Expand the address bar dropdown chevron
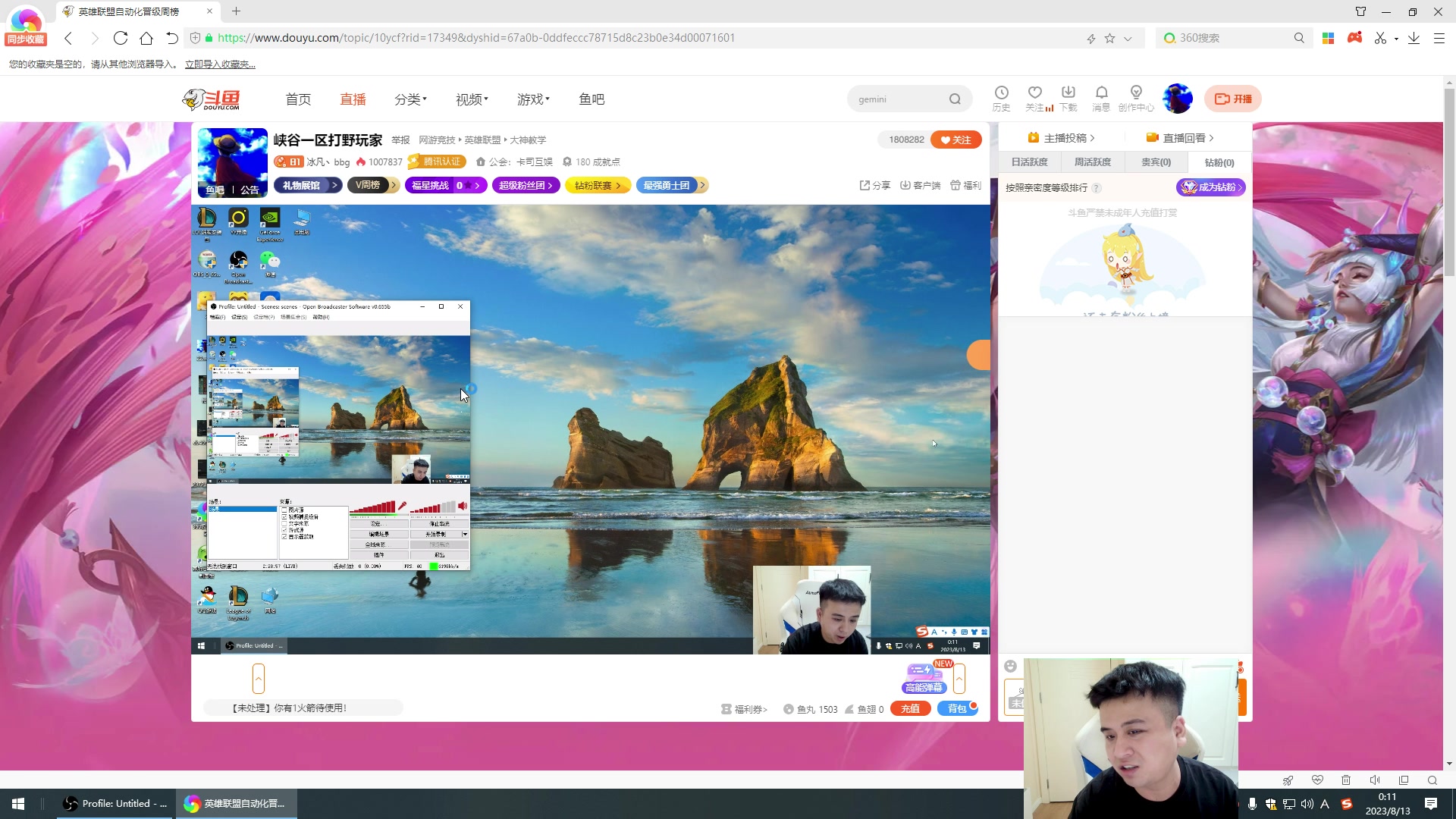The width and height of the screenshot is (1456, 819). tap(1128, 38)
